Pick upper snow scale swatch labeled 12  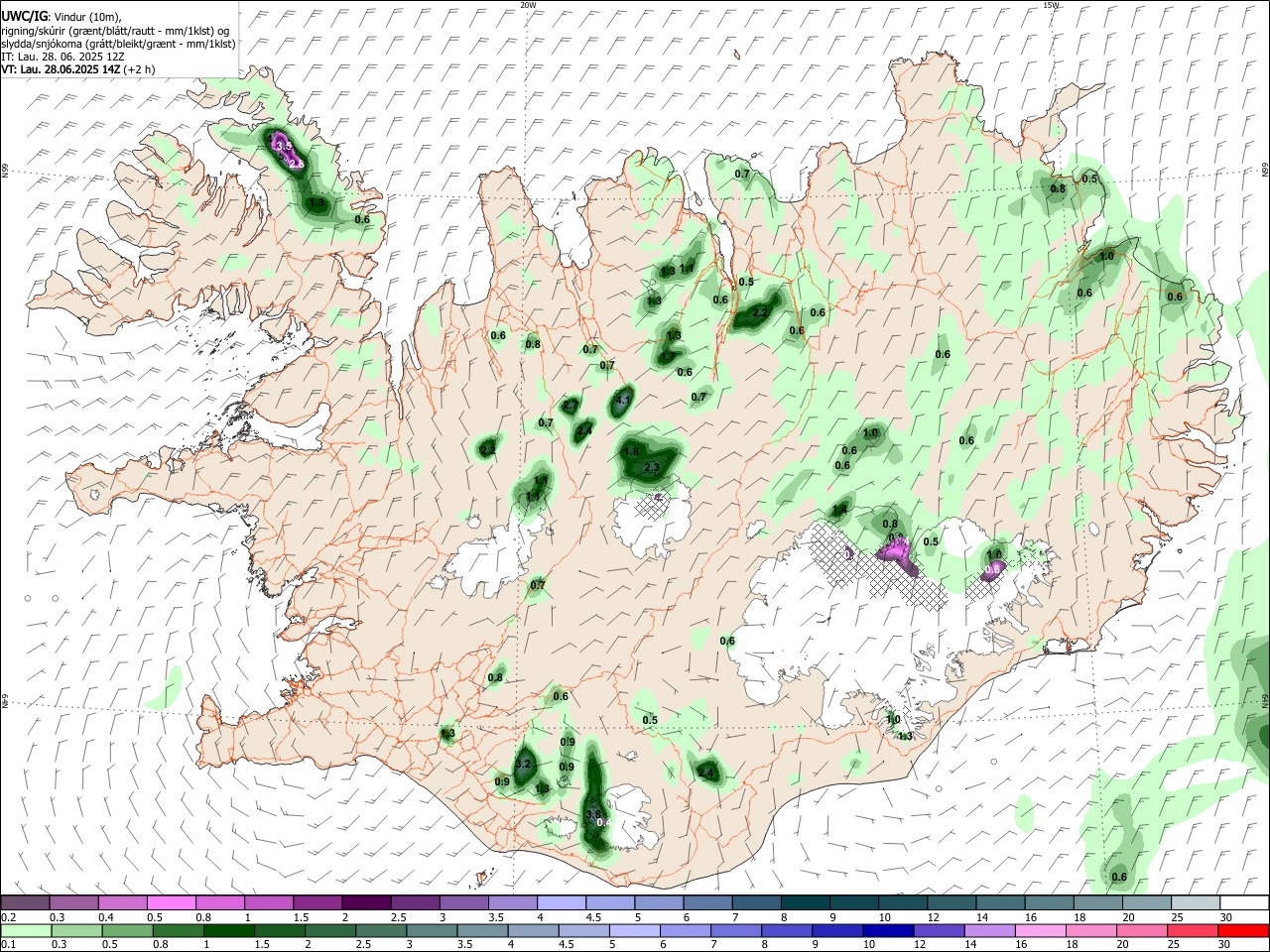coord(951,902)
